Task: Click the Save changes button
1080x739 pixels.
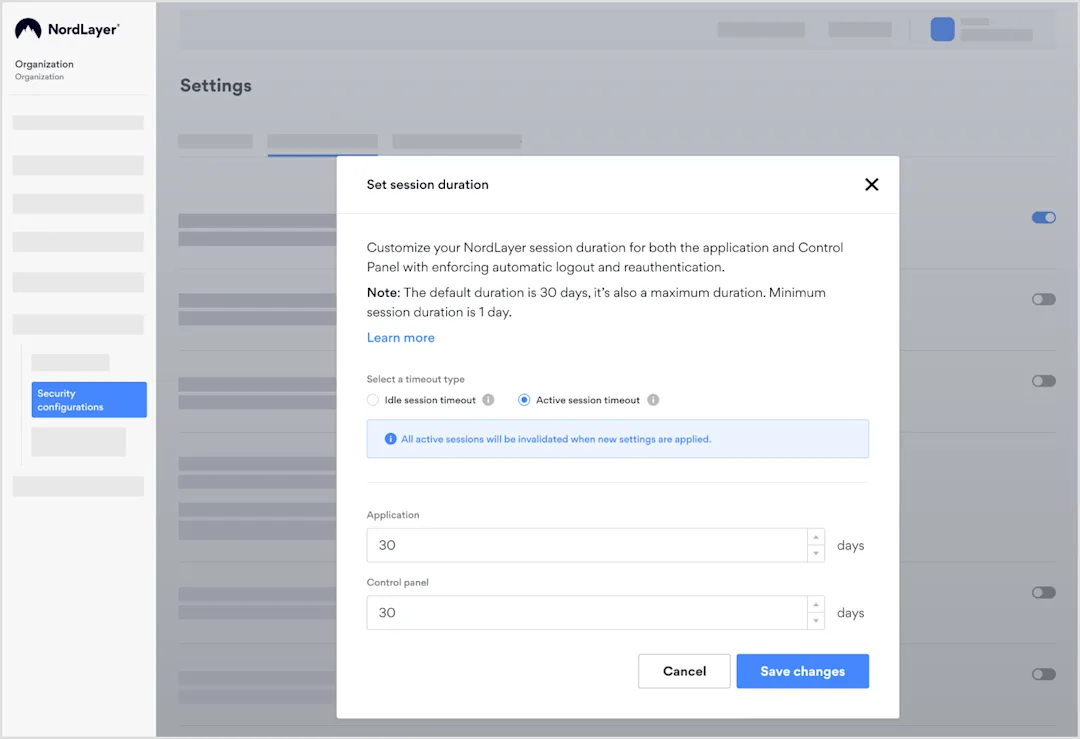Action: [x=802, y=671]
